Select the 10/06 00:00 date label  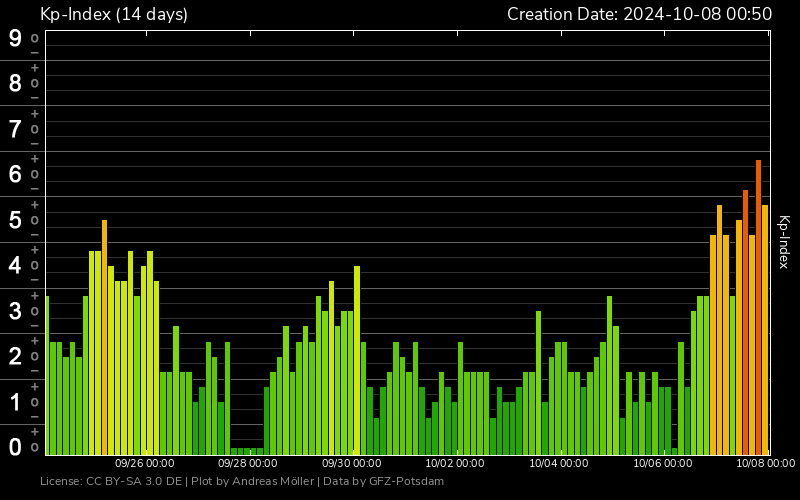(662, 464)
